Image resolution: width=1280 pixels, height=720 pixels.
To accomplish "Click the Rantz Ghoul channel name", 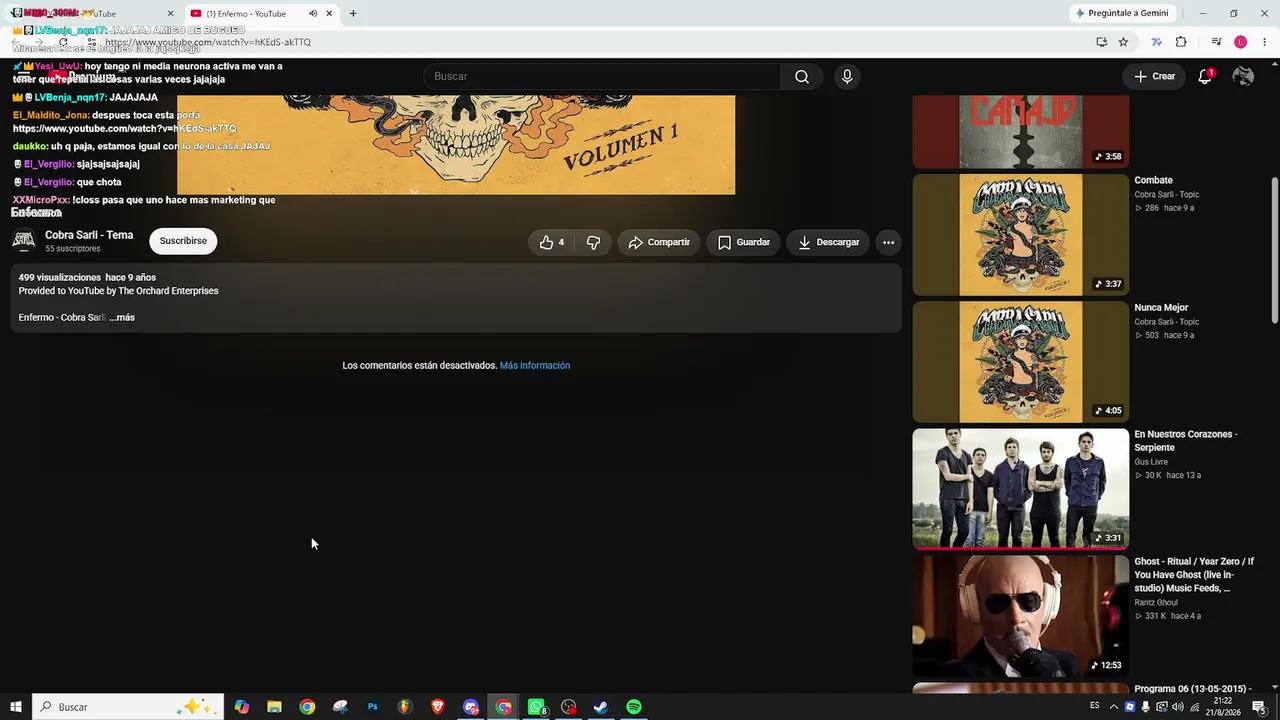I will pyautogui.click(x=1156, y=603).
